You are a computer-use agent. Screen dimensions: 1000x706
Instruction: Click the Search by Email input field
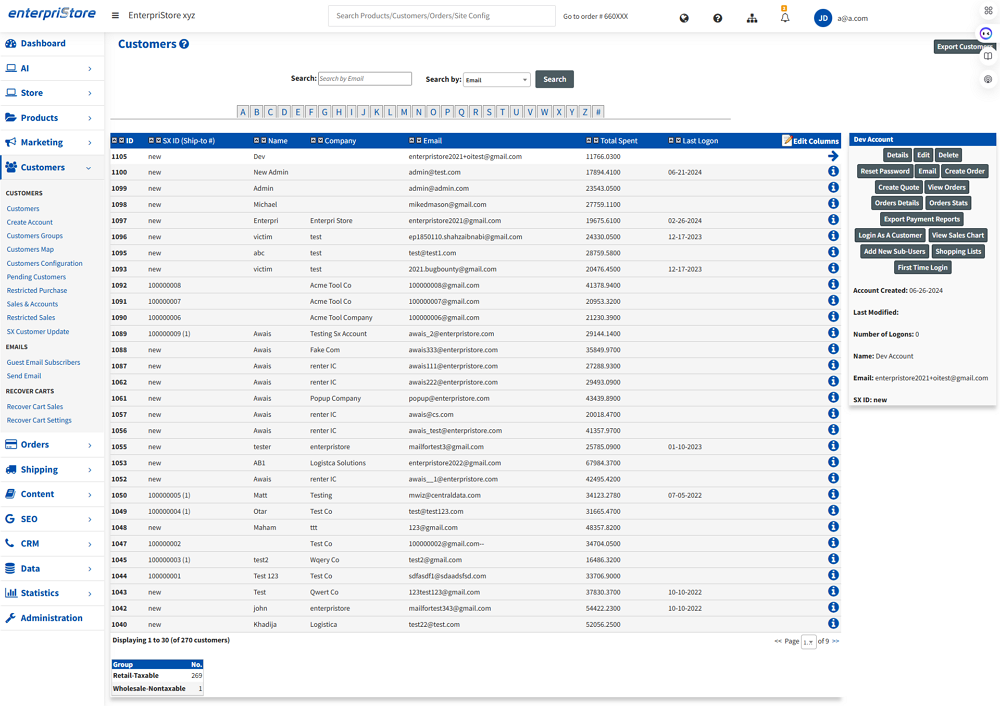coord(365,79)
